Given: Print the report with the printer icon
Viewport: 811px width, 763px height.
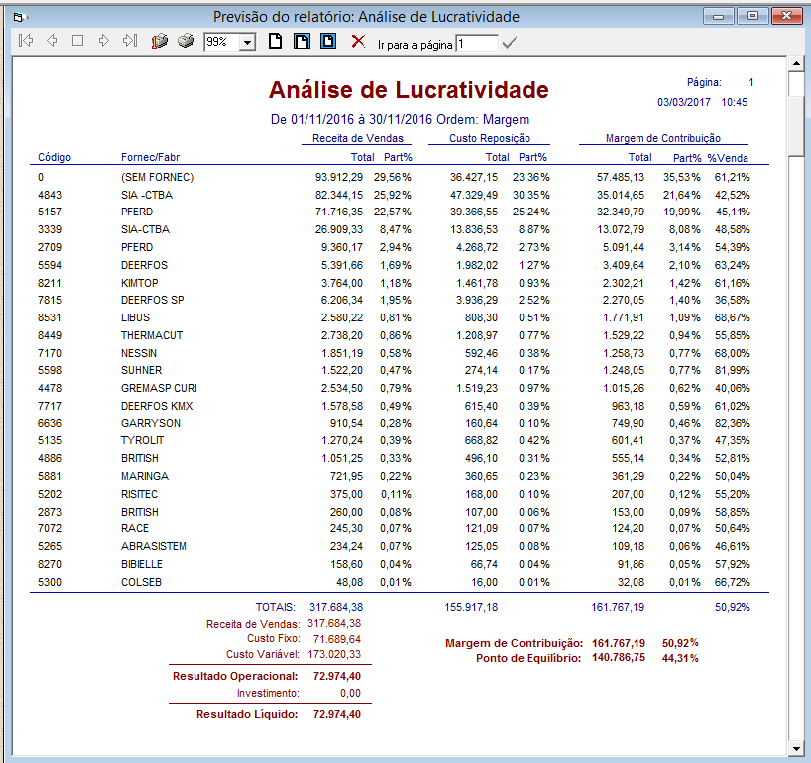Looking at the screenshot, I should pos(186,41).
